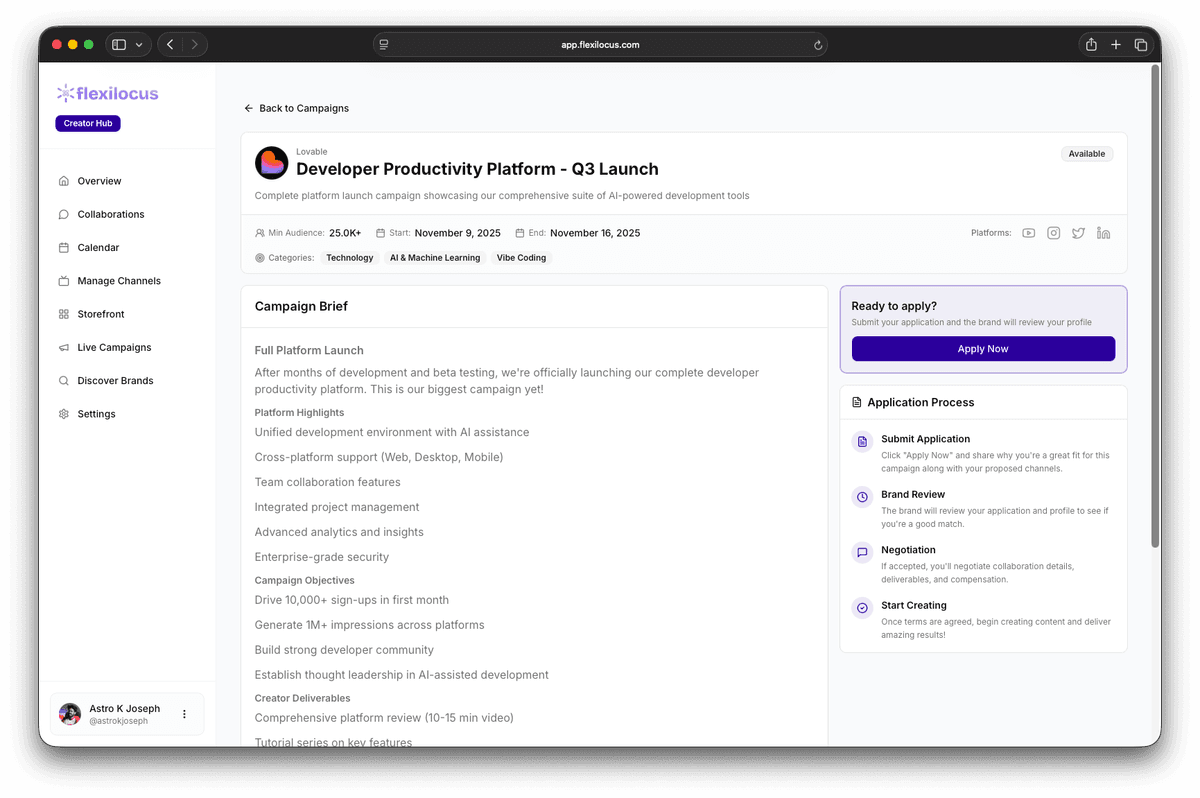1200x798 pixels.
Task: Go to Live Campaigns section
Action: point(114,347)
